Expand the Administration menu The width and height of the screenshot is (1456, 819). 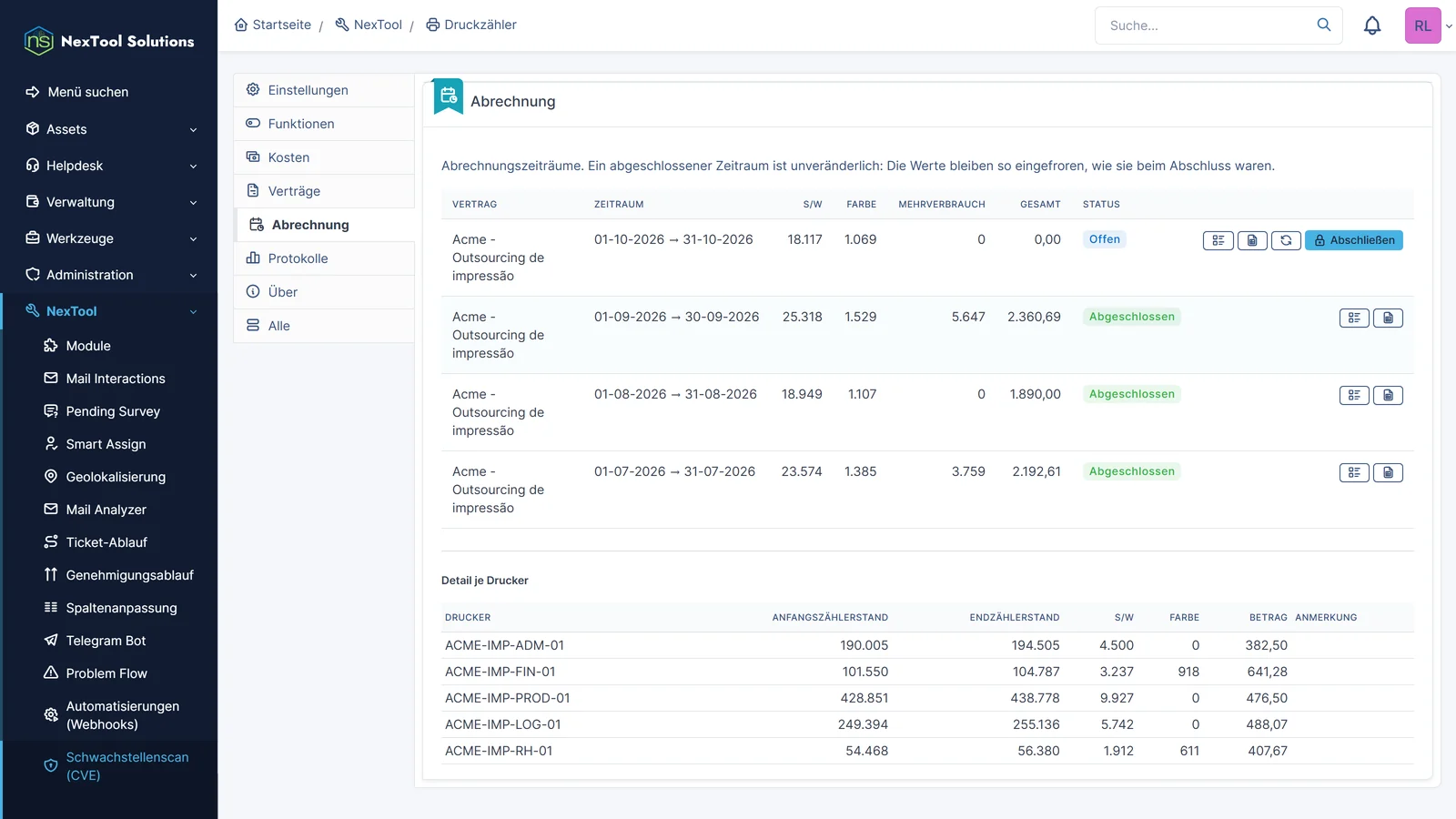[x=109, y=275]
